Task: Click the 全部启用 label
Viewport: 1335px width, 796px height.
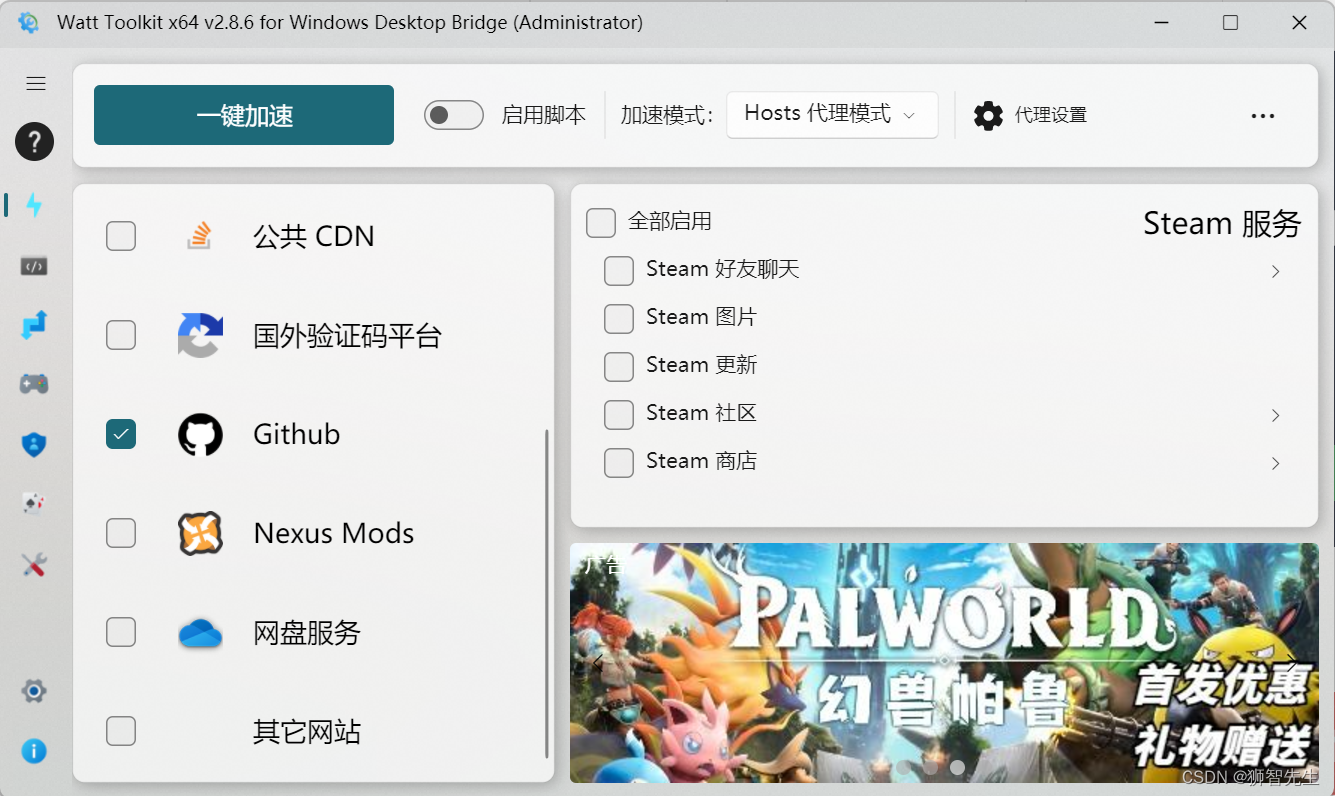Action: point(670,221)
